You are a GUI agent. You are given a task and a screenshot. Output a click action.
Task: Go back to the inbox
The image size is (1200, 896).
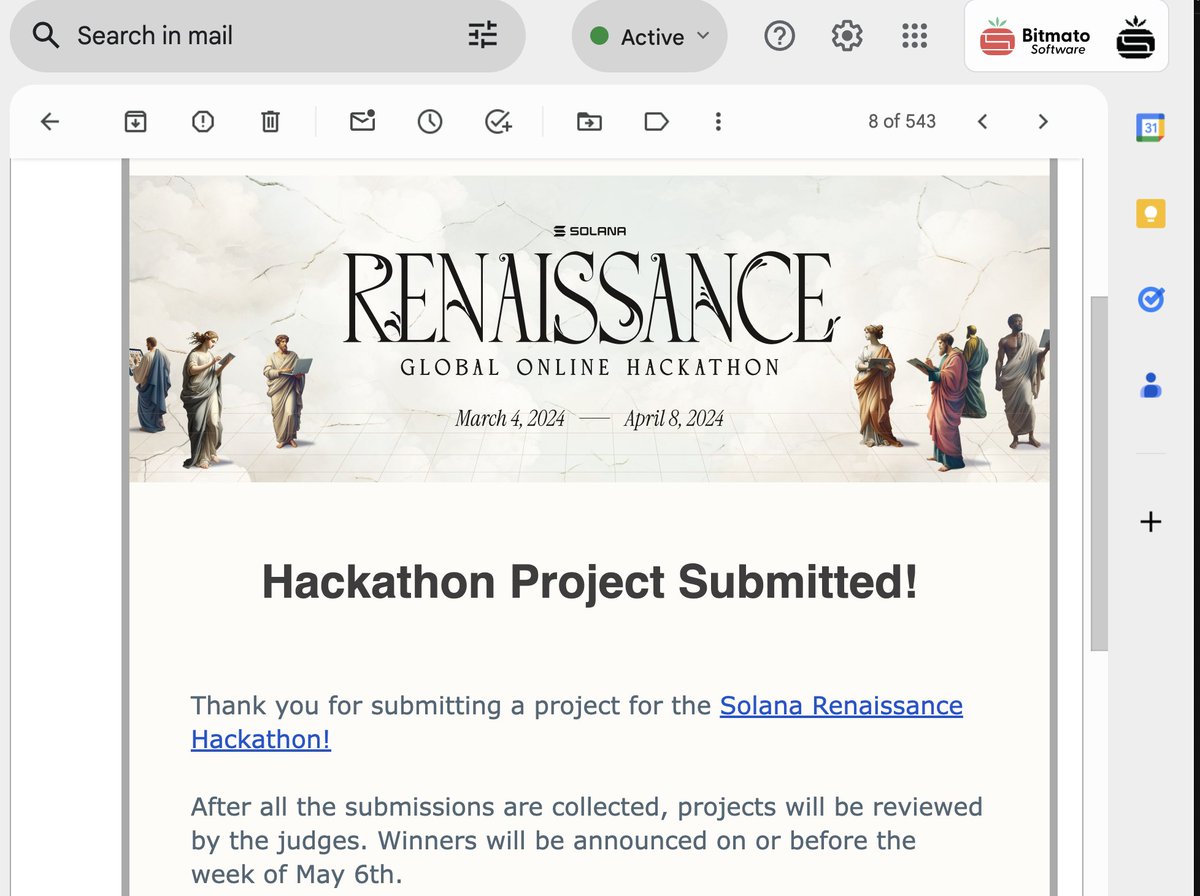(x=49, y=121)
